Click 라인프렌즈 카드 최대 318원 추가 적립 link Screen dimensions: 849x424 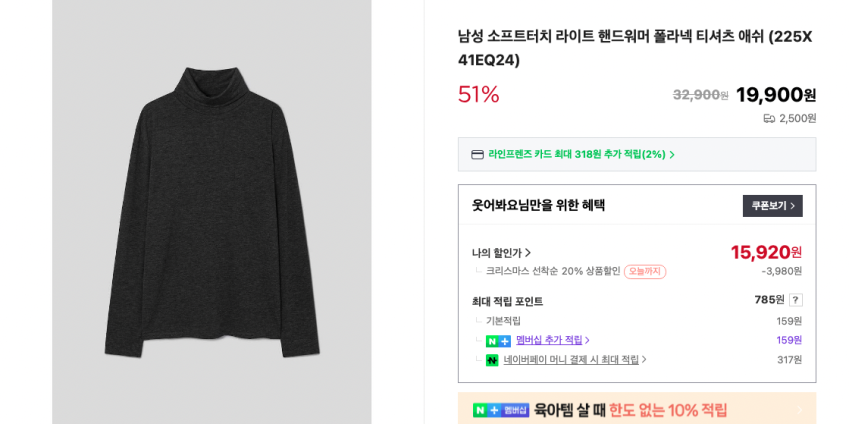click(577, 155)
